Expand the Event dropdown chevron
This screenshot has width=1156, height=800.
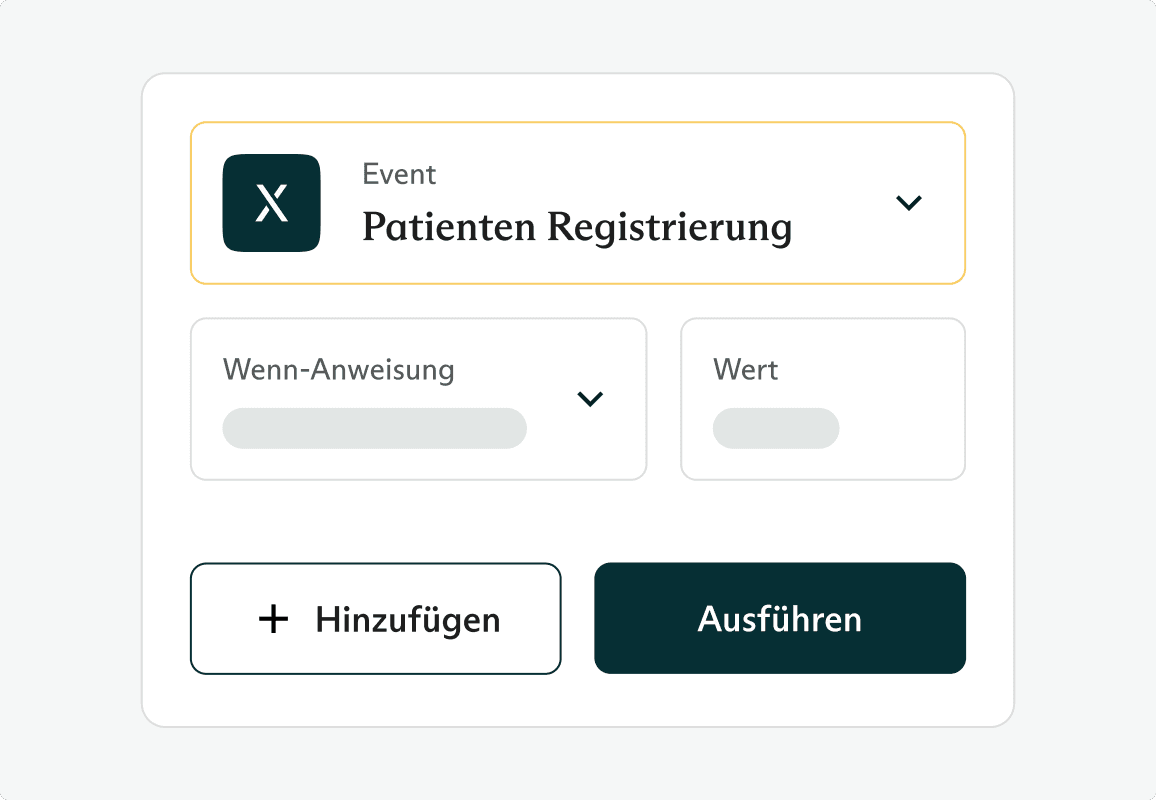pos(908,203)
